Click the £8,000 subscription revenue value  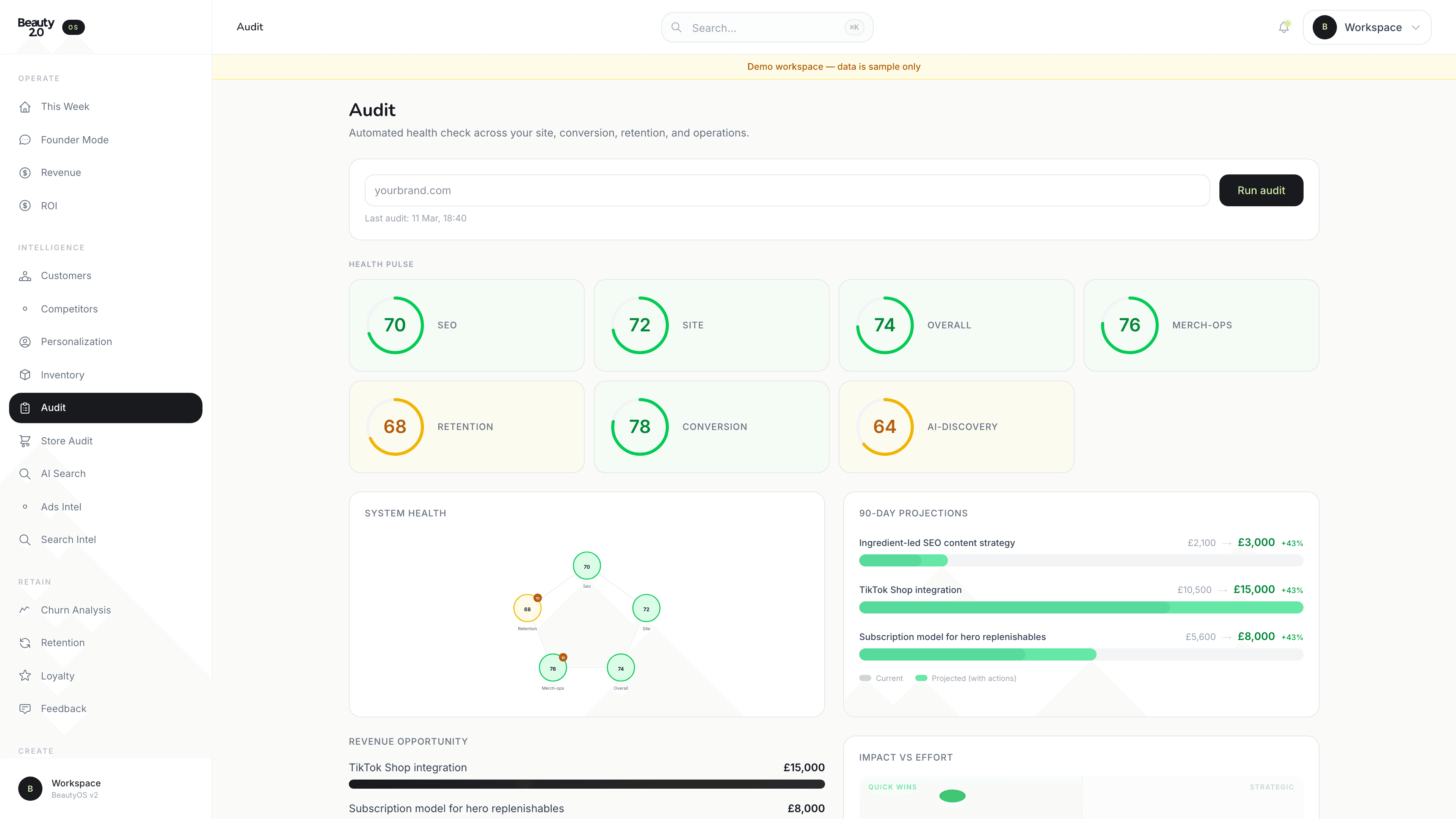pyautogui.click(x=806, y=809)
